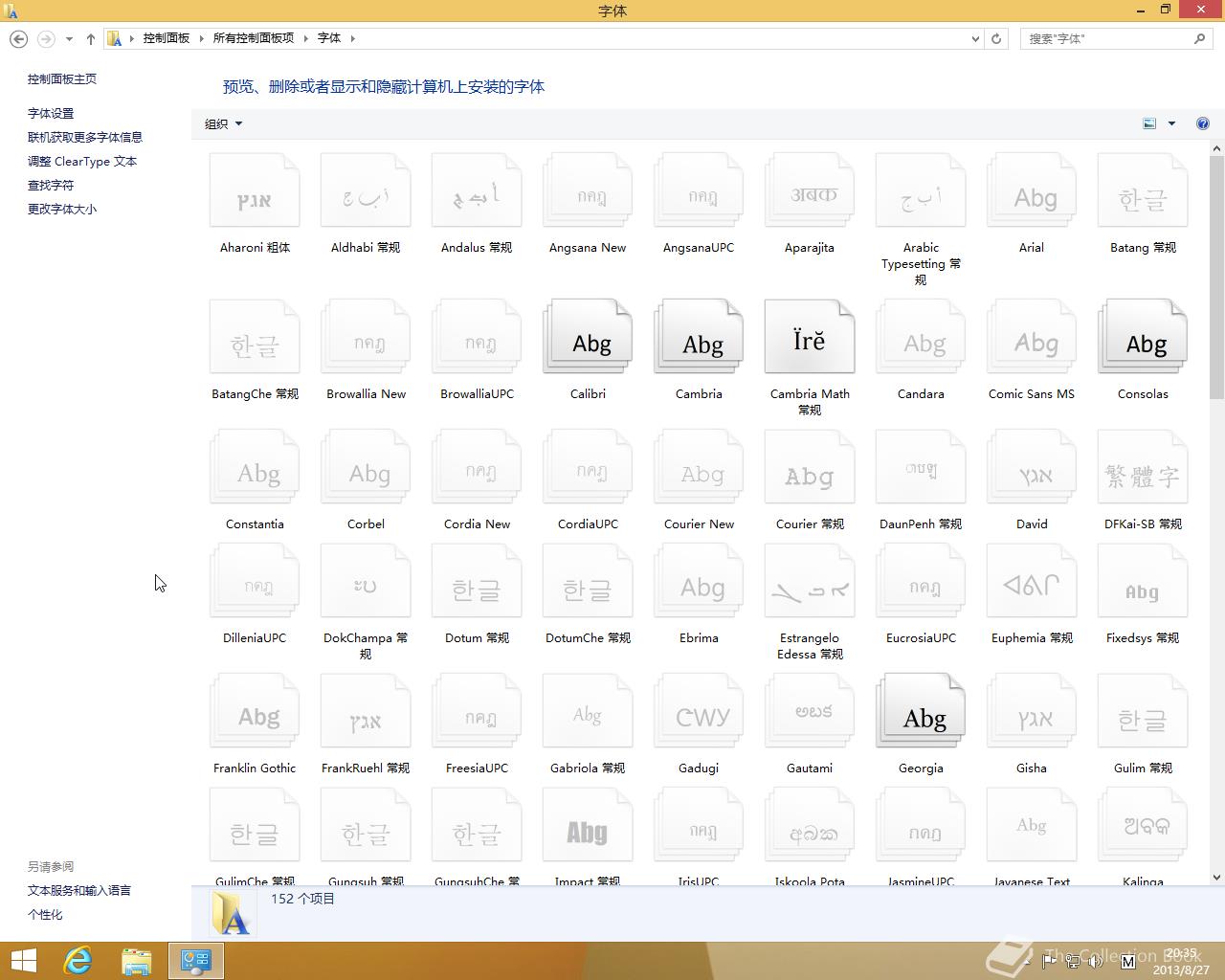This screenshot has height=980, width=1225.
Task: Select the Cambria Math font icon
Action: 810,337
